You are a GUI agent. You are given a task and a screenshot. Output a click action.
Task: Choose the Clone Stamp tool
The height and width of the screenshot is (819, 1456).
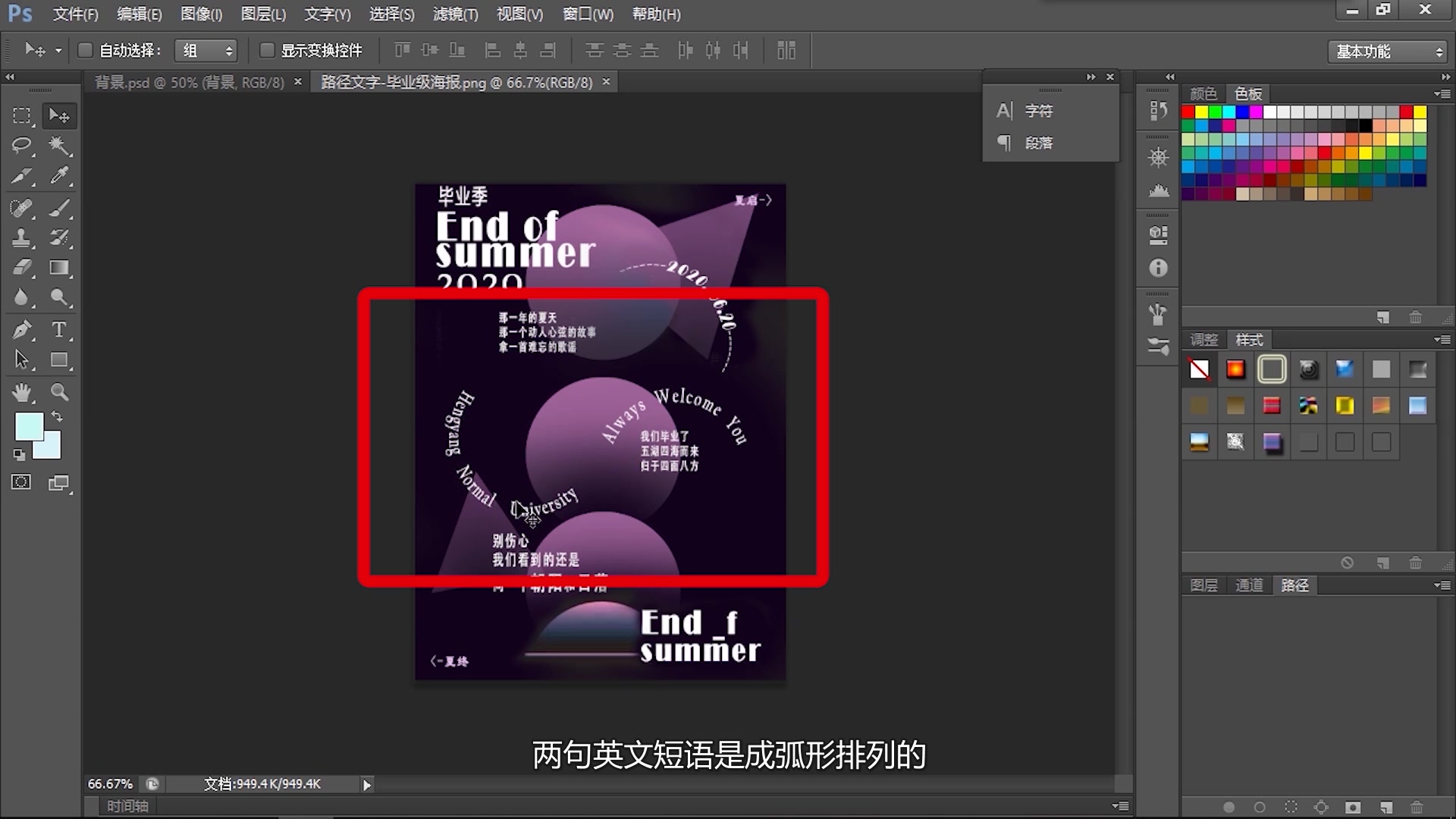[21, 237]
